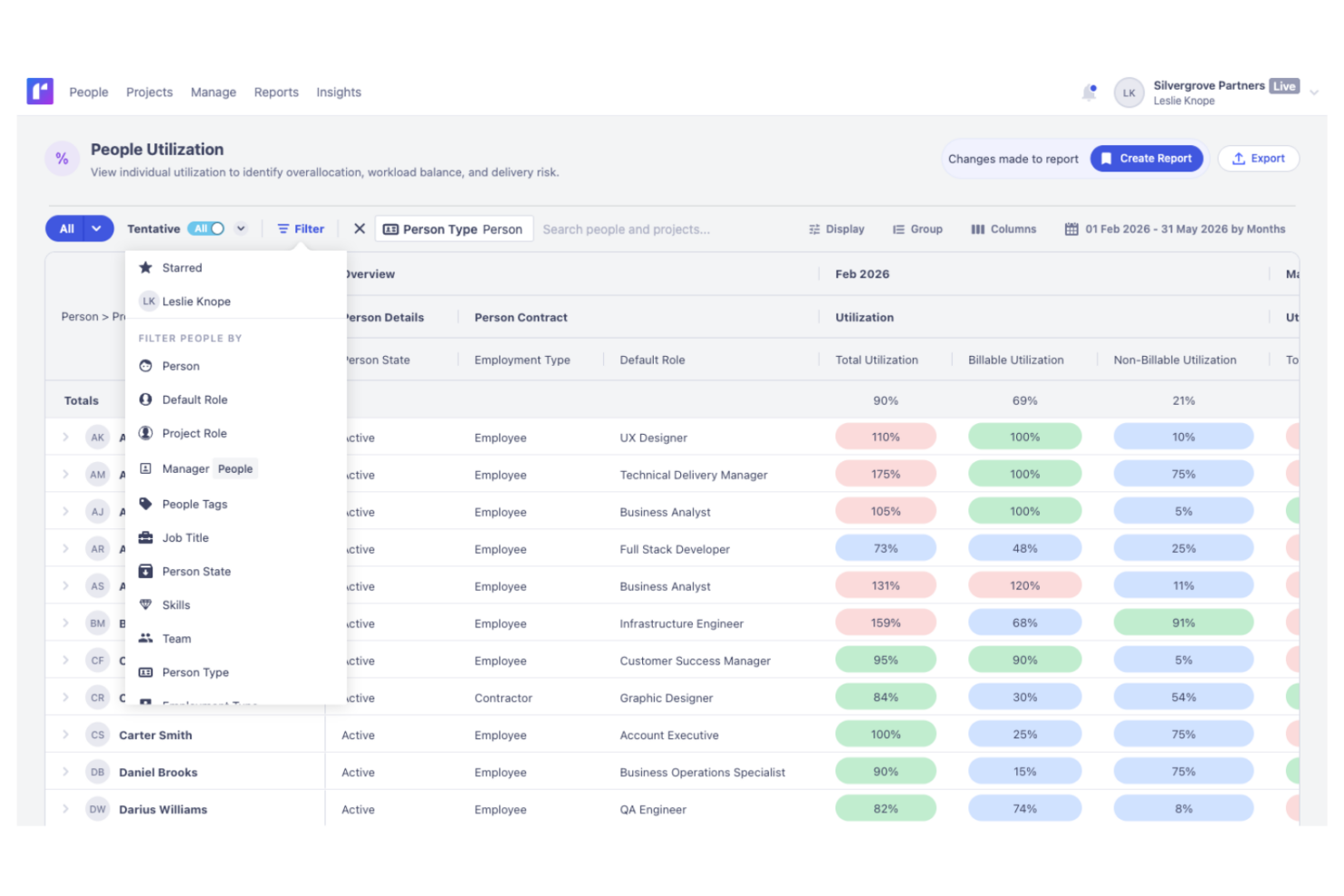Pick People Tags filter option
Screen dimensions: 1344x896
tap(194, 505)
